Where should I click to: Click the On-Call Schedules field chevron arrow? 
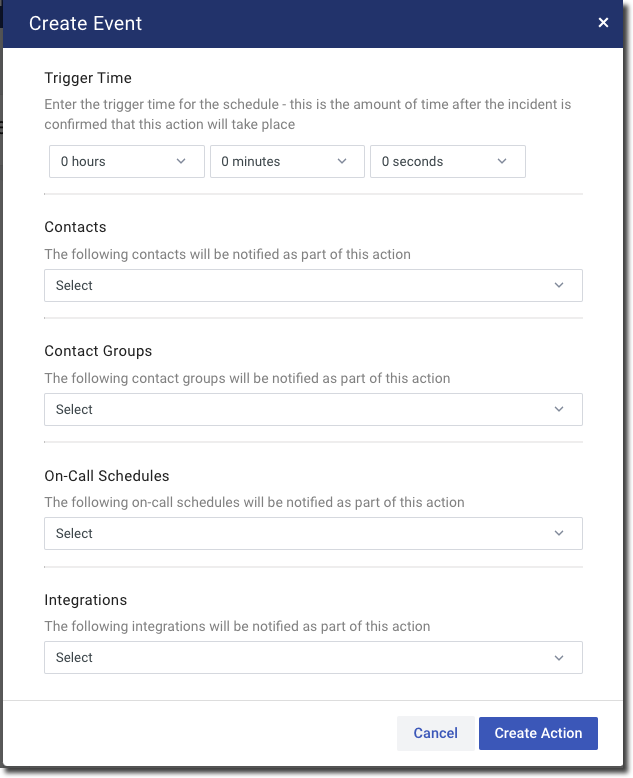(559, 533)
